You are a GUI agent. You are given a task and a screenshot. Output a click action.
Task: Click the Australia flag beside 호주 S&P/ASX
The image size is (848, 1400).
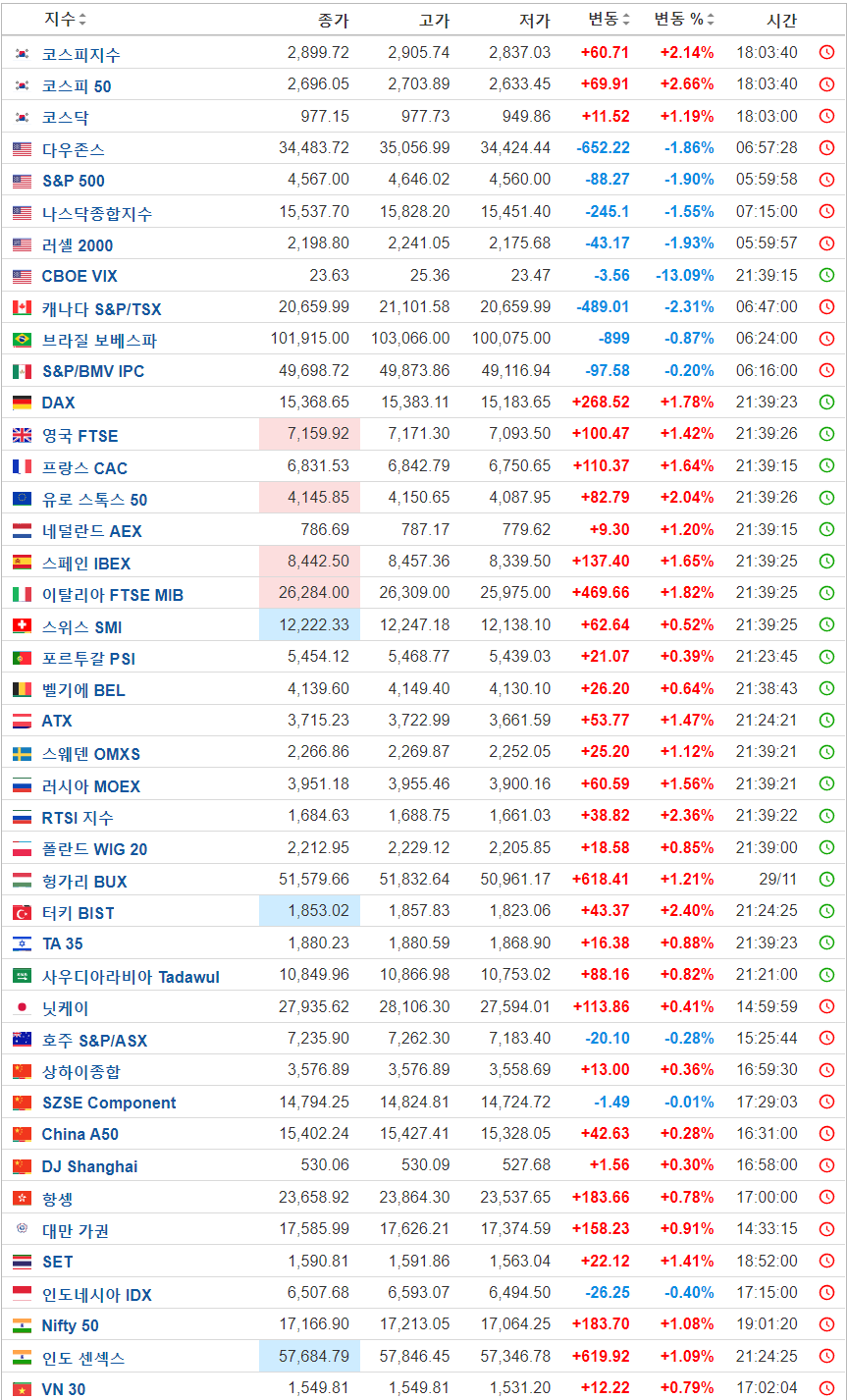[x=22, y=1041]
